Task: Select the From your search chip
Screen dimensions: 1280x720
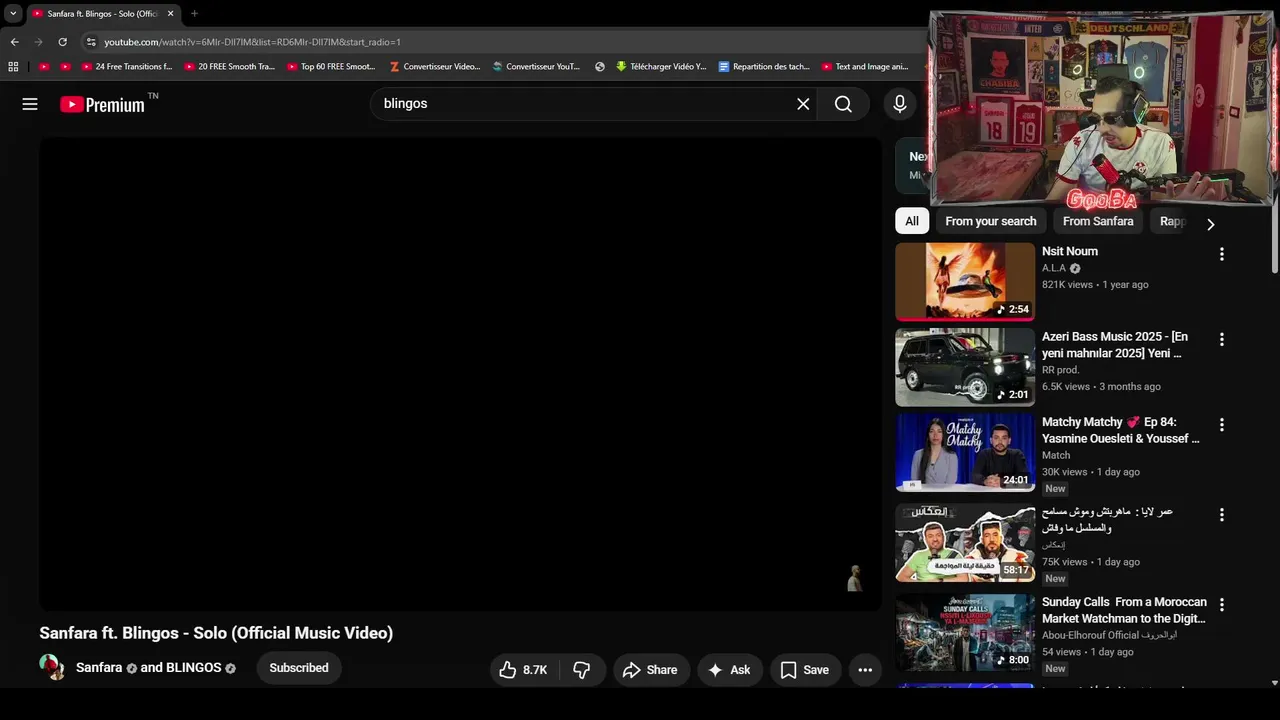Action: pos(991,221)
